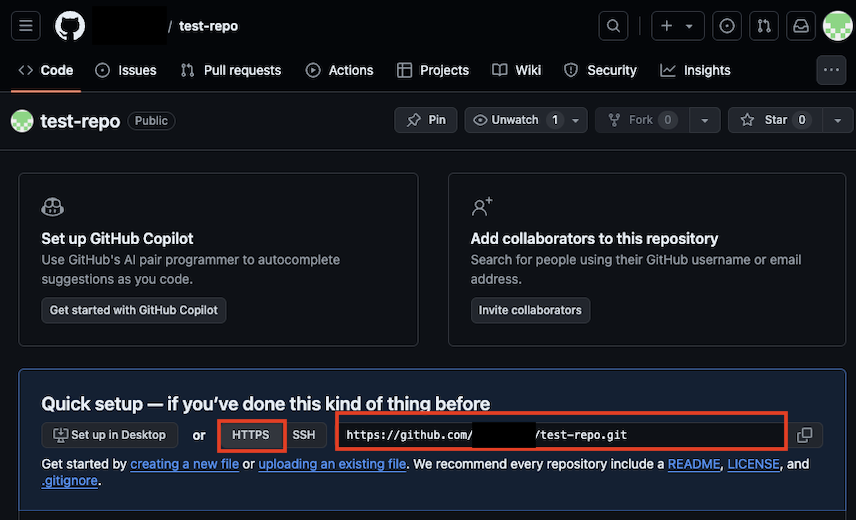Switch to the Issues tab
The width and height of the screenshot is (856, 520).
tap(126, 70)
